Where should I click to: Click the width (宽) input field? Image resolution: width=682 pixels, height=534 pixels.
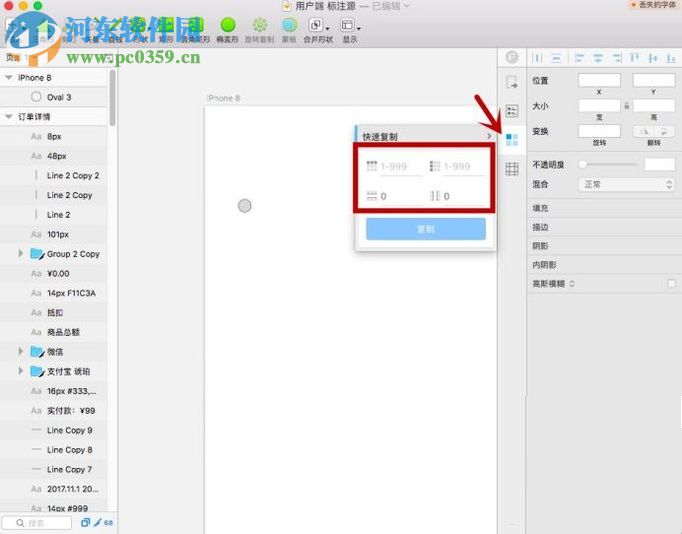(x=599, y=106)
